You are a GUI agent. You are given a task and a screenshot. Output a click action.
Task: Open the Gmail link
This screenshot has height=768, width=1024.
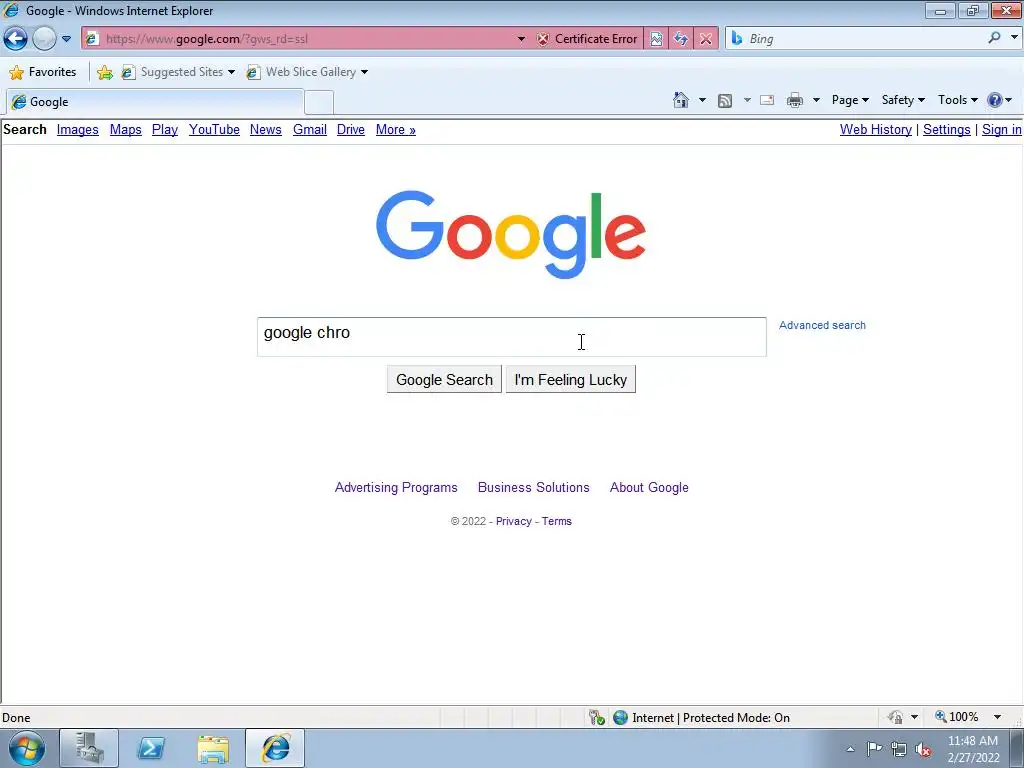pyautogui.click(x=310, y=129)
